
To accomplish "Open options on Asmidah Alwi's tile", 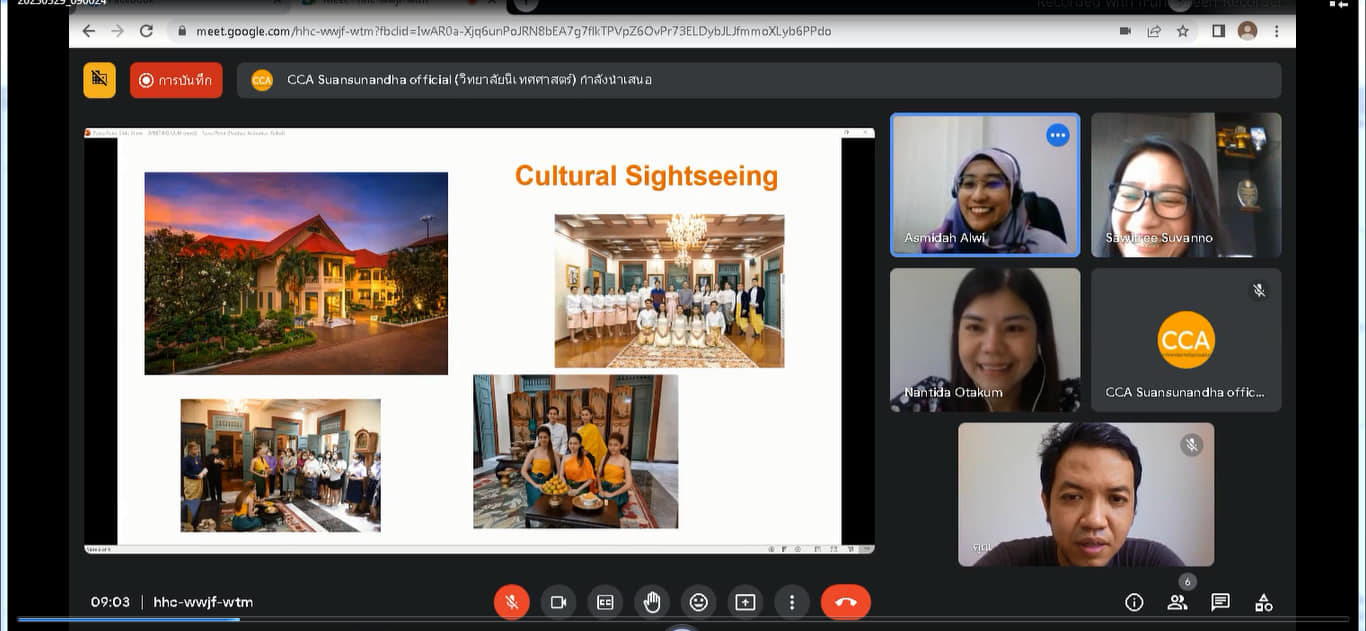I will pos(1057,135).
